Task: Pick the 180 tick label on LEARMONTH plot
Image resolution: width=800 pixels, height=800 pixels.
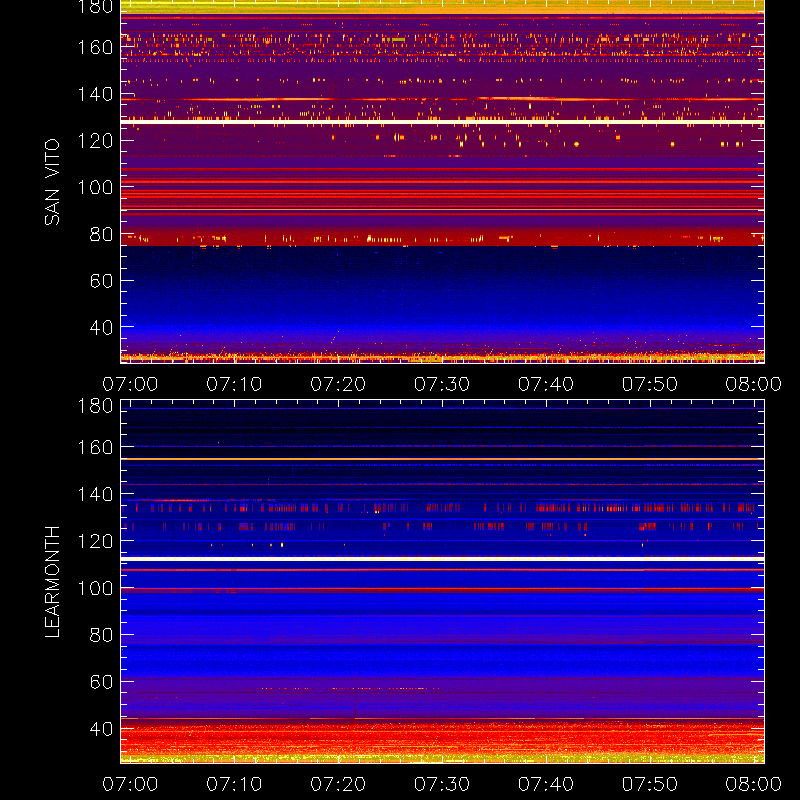Action: coord(95,406)
